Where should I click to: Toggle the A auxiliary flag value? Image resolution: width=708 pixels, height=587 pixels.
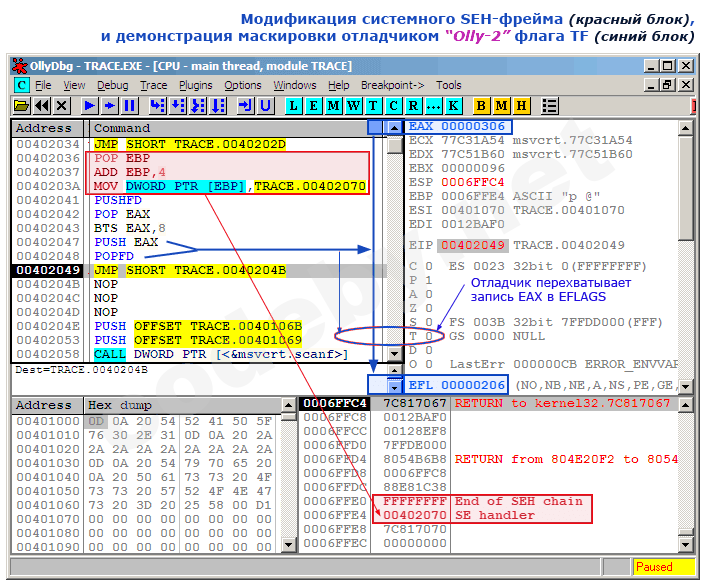pyautogui.click(x=429, y=294)
